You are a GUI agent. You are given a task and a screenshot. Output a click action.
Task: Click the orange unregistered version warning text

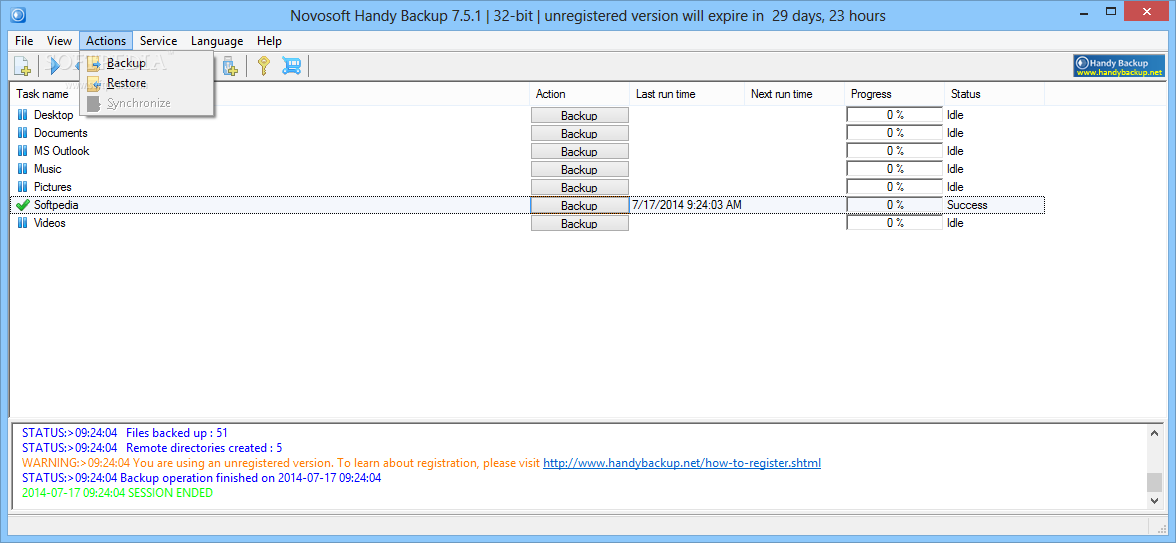click(x=281, y=463)
